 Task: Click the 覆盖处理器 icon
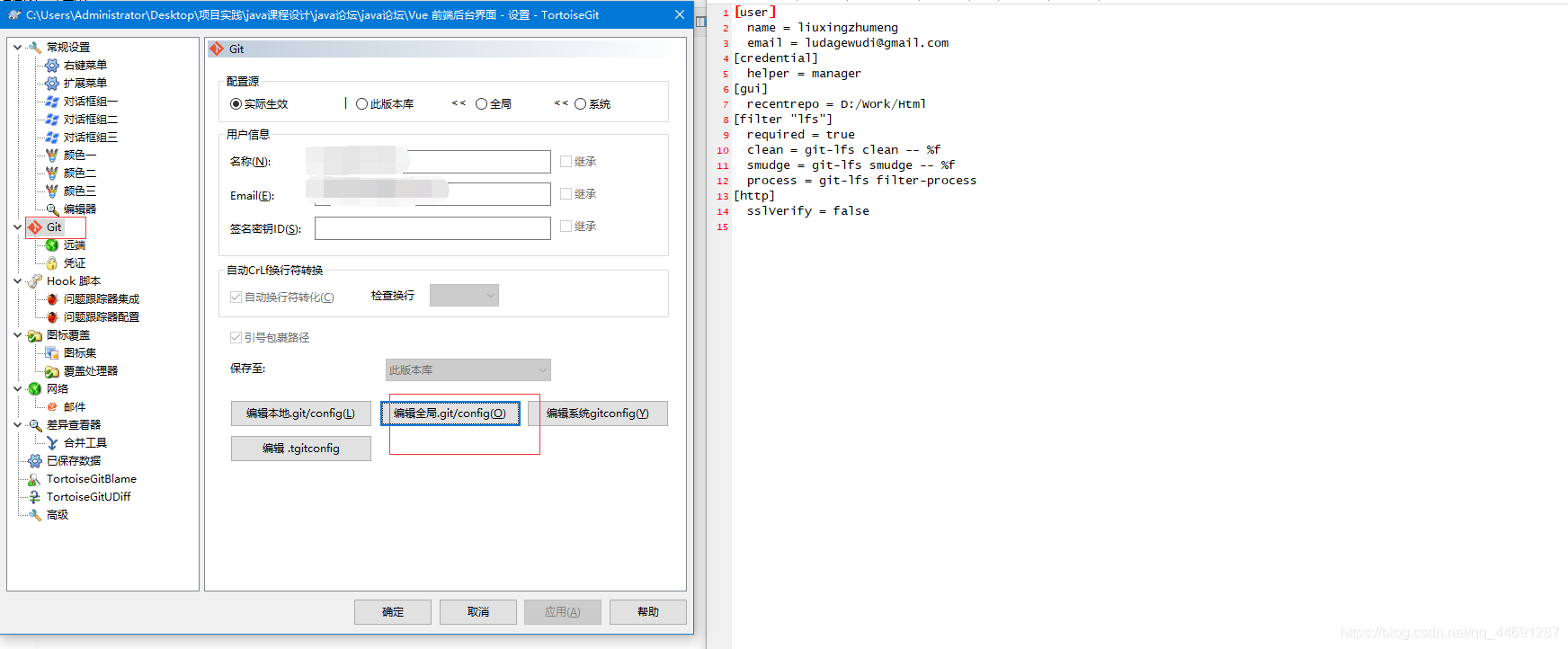(x=52, y=371)
